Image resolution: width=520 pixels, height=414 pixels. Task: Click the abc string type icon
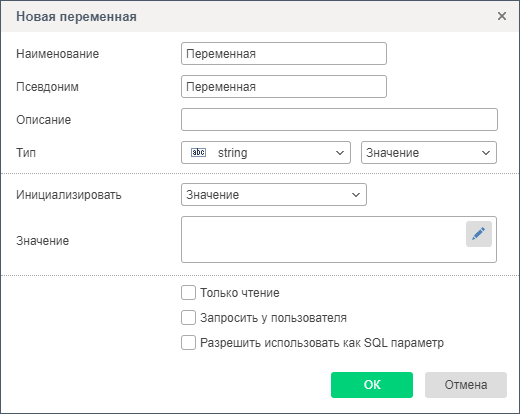[198, 153]
